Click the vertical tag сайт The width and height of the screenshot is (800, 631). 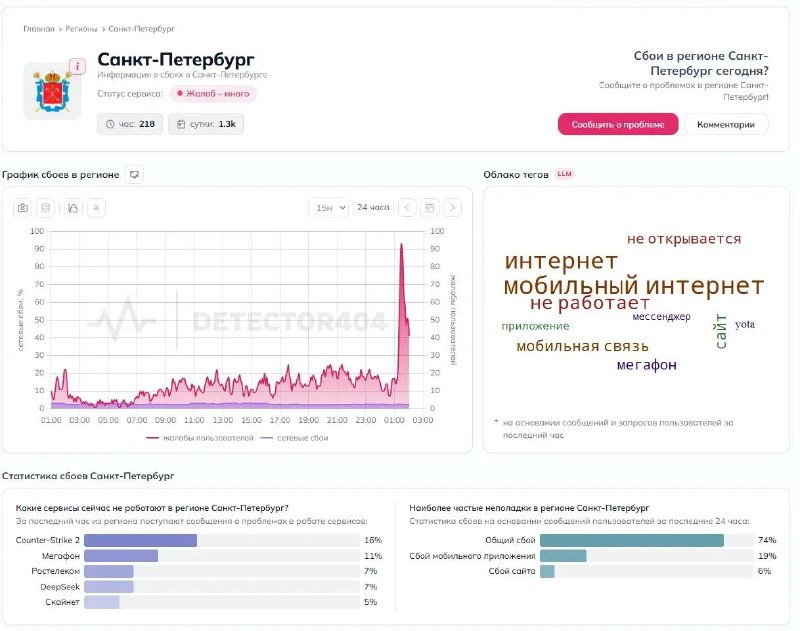(x=720, y=331)
